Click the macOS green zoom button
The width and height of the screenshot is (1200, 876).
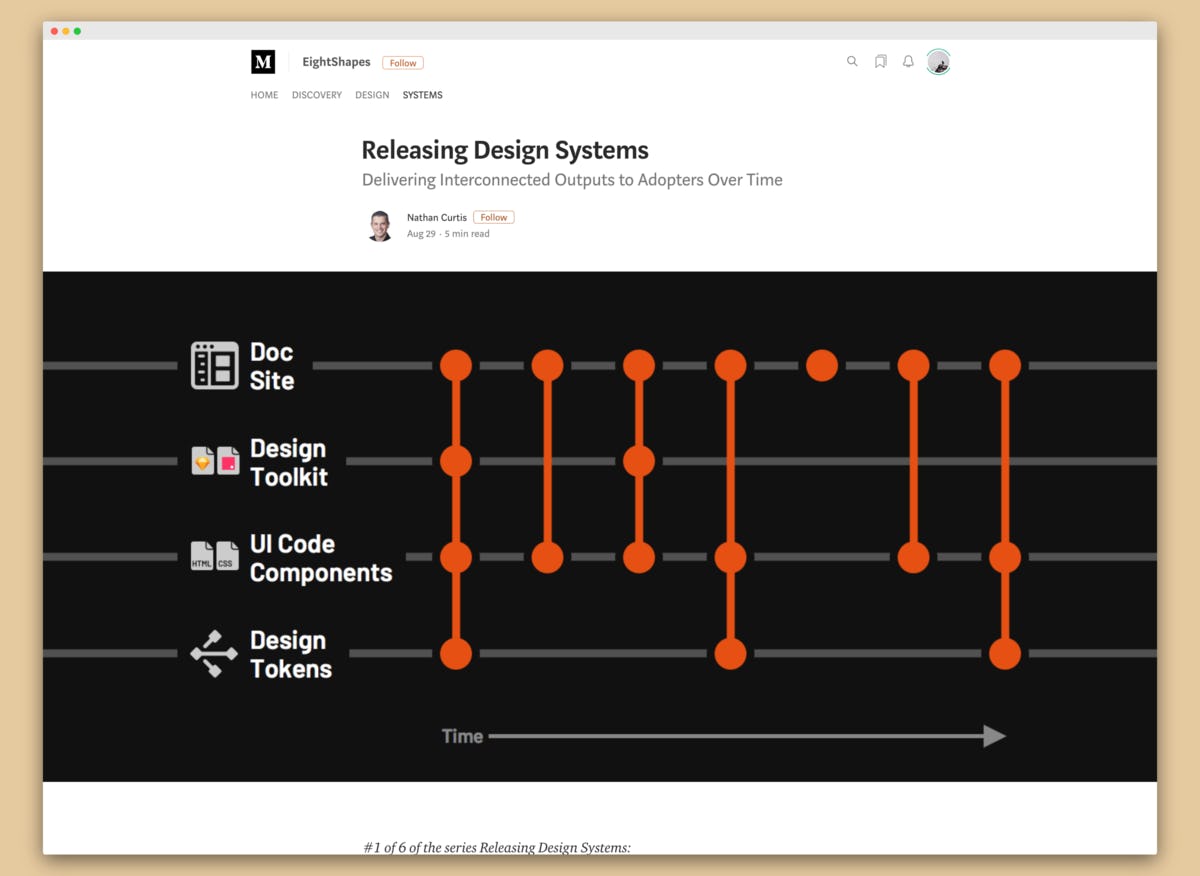pyautogui.click(x=77, y=31)
